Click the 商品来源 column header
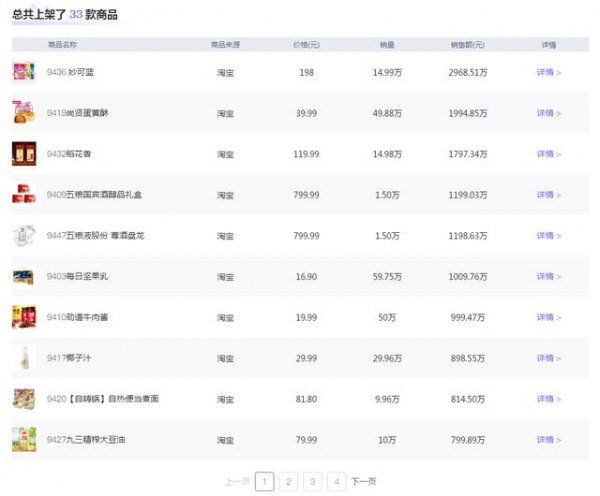The width and height of the screenshot is (600, 496). [225, 45]
